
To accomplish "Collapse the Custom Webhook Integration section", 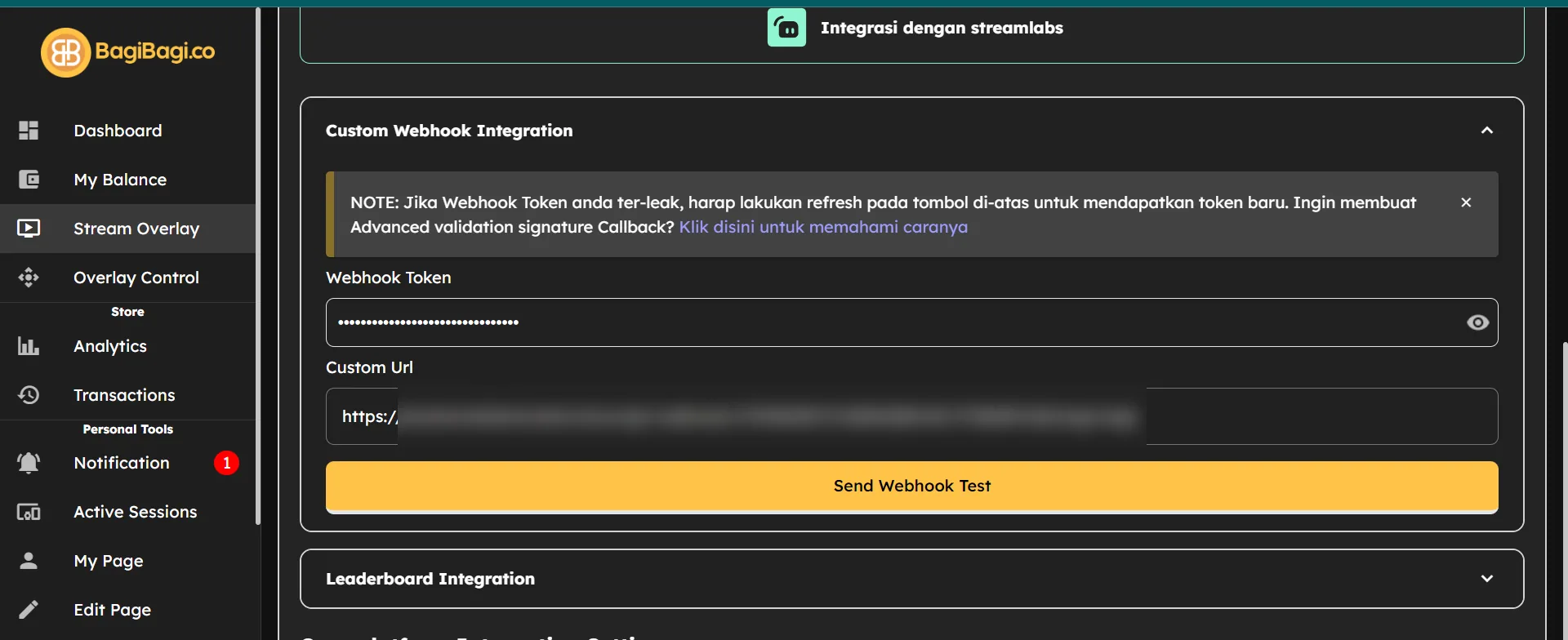I will point(1487,131).
